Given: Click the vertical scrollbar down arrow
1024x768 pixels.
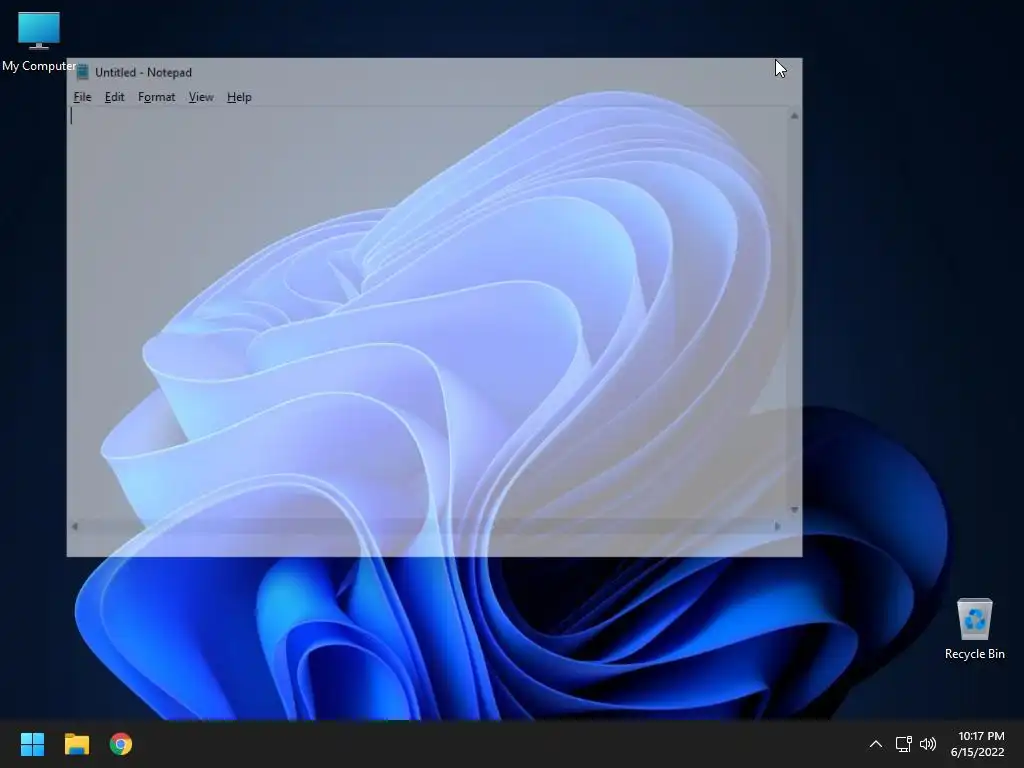Looking at the screenshot, I should 794,510.
